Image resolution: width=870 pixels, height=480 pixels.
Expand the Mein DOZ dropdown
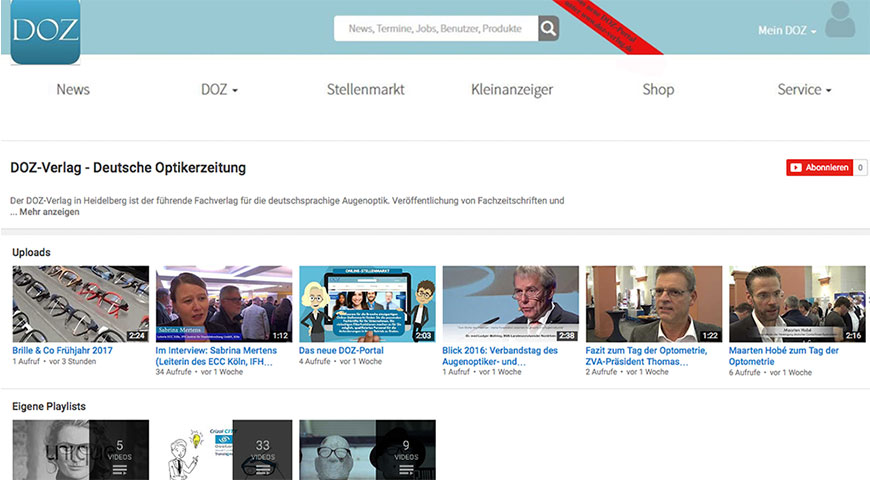(x=787, y=31)
